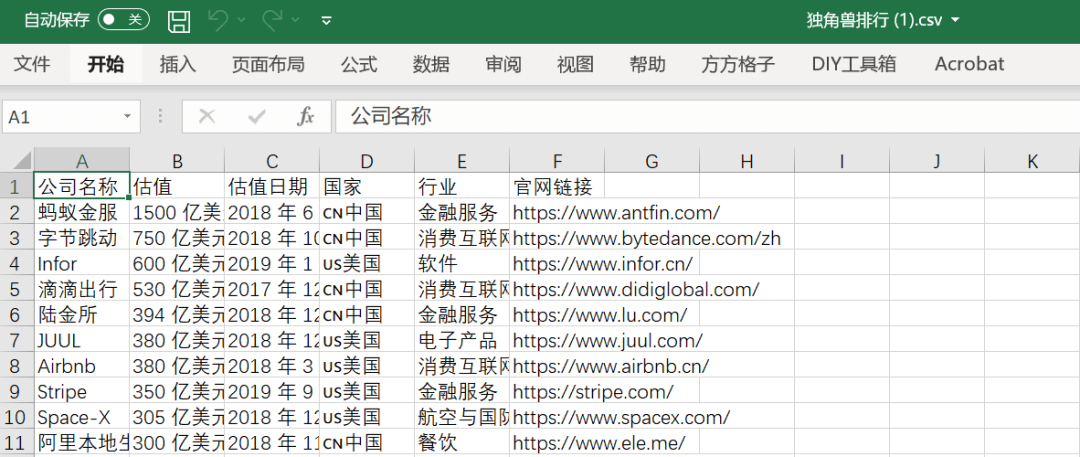Select cell containing Space-X
This screenshot has height=457, width=1080.
pyautogui.click(x=81, y=417)
